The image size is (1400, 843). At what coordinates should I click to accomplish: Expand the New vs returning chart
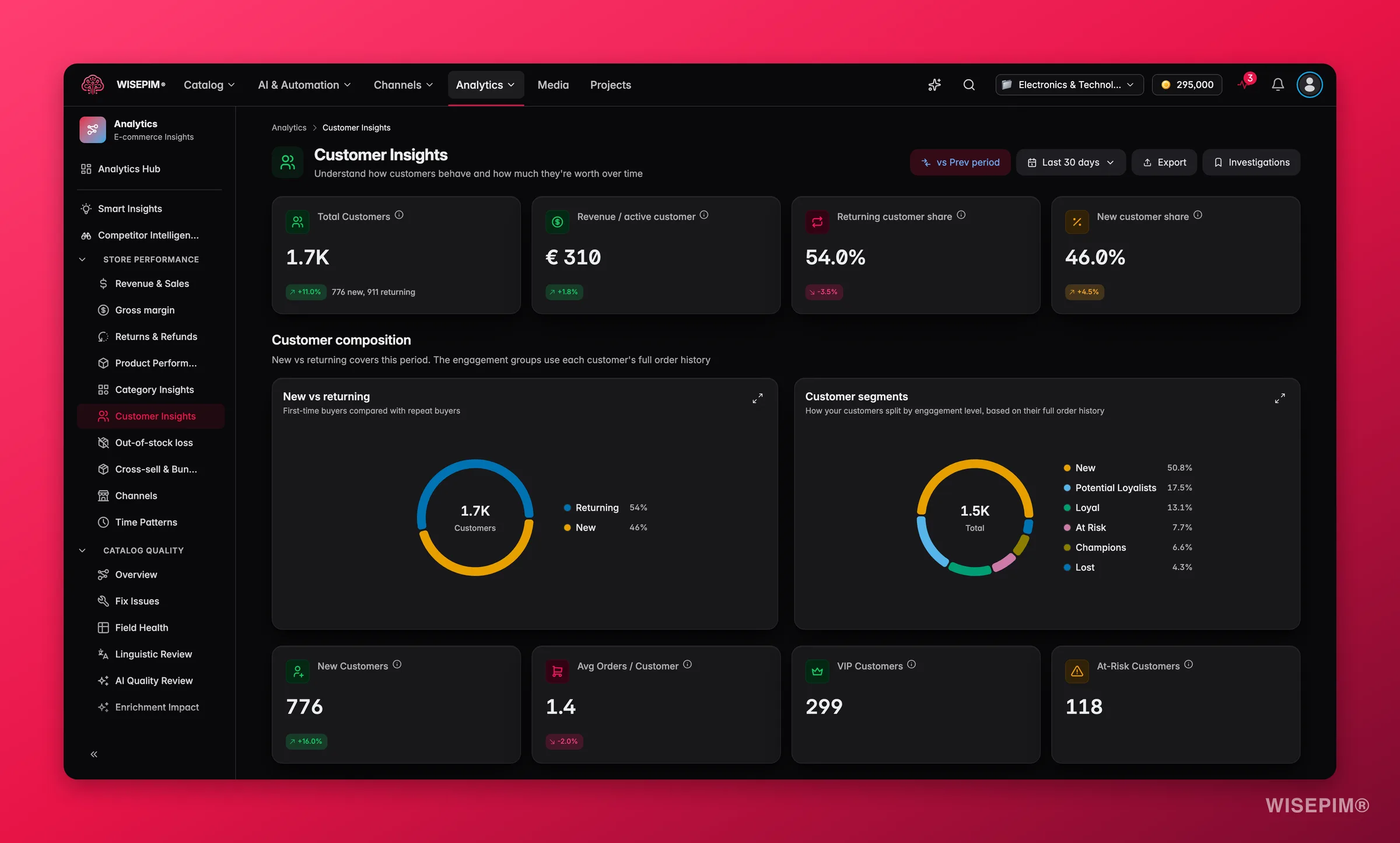coord(757,398)
